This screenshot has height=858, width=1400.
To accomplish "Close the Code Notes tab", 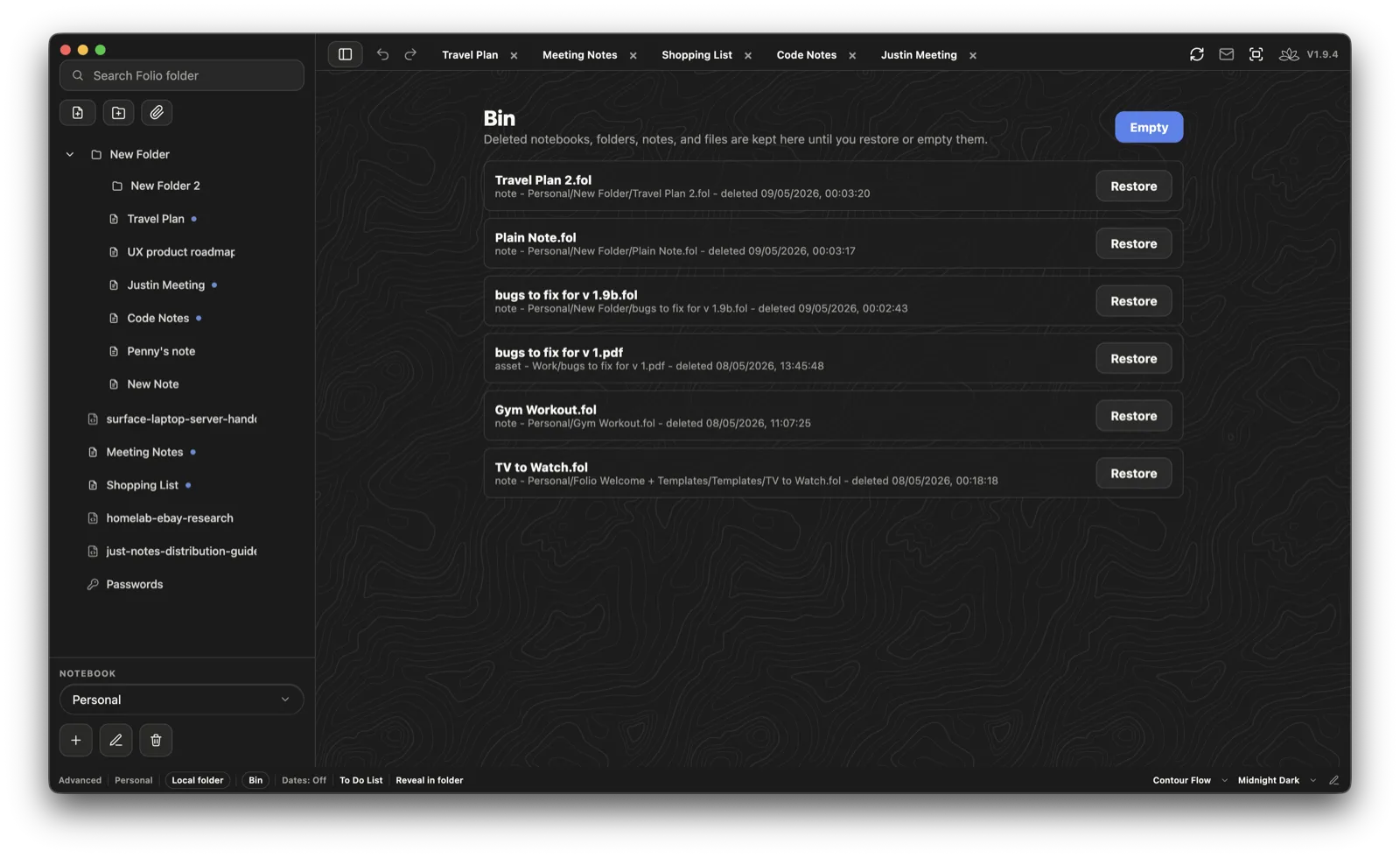I will (x=852, y=55).
